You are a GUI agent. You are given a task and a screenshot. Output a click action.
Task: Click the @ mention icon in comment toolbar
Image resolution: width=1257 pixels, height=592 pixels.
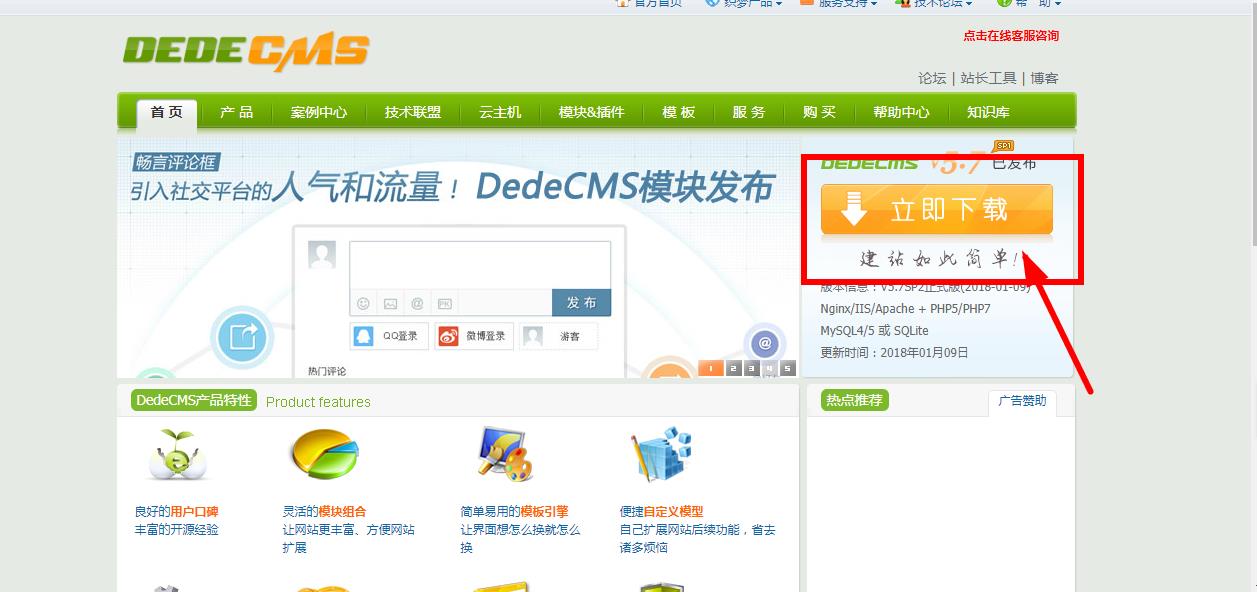pyautogui.click(x=418, y=302)
